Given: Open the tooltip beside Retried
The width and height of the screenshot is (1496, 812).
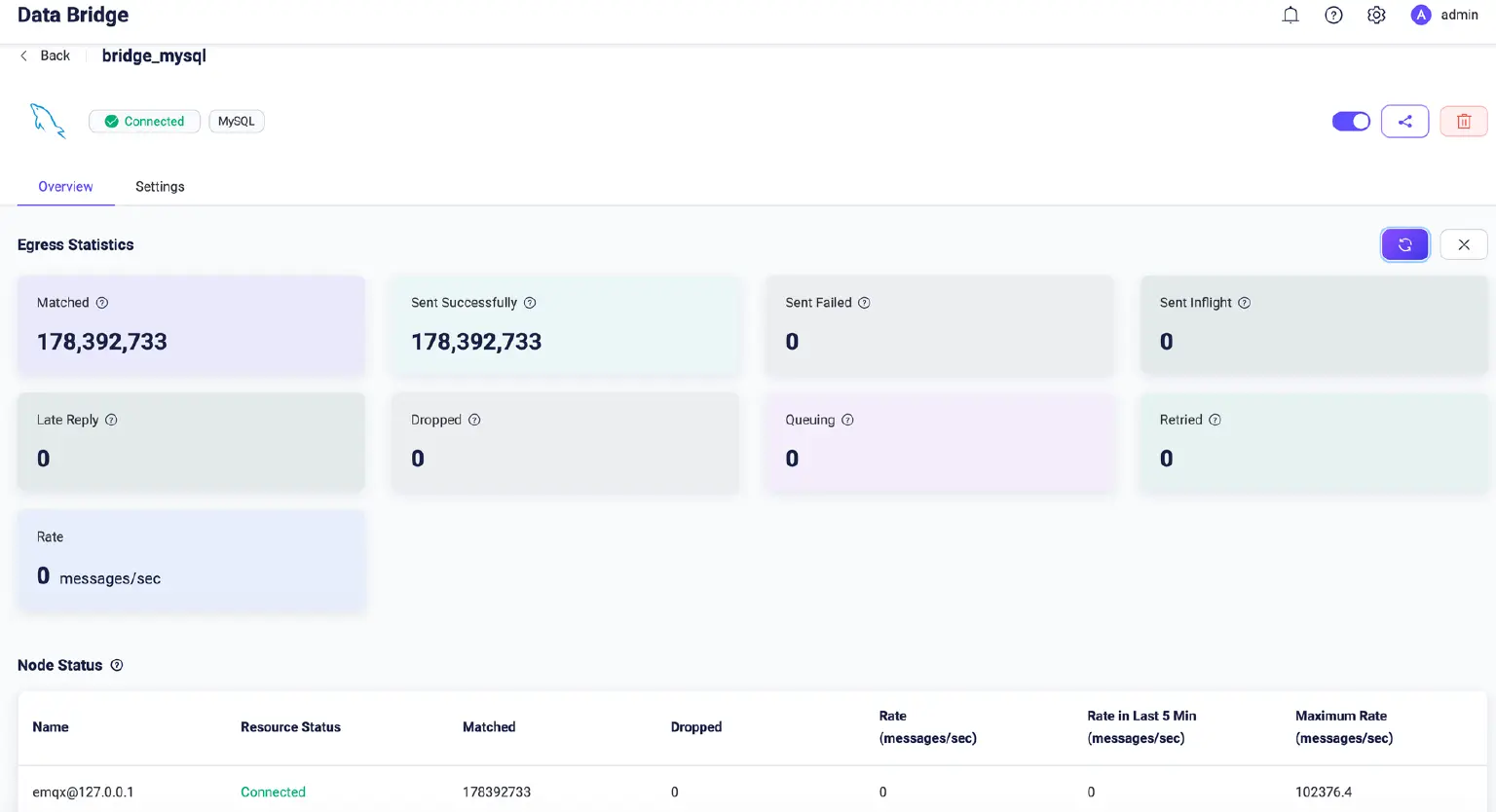Looking at the screenshot, I should click(x=1215, y=420).
